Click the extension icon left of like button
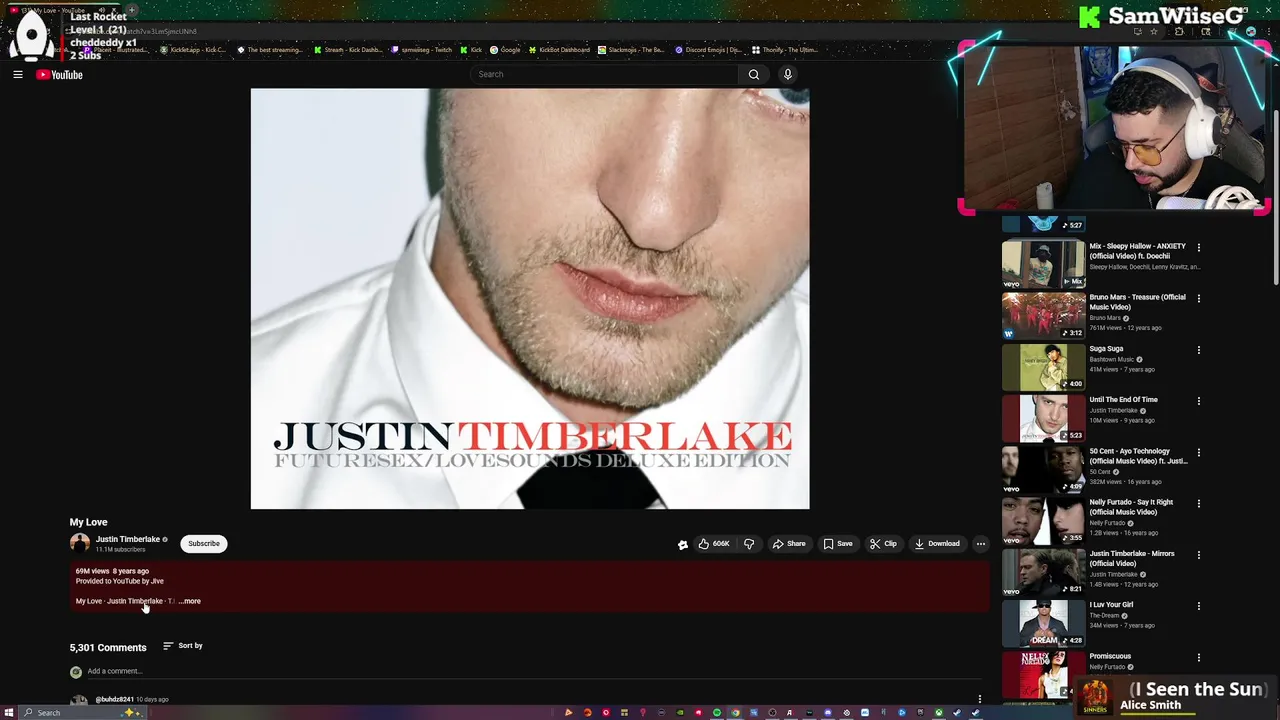This screenshot has width=1280, height=720. 683,544
